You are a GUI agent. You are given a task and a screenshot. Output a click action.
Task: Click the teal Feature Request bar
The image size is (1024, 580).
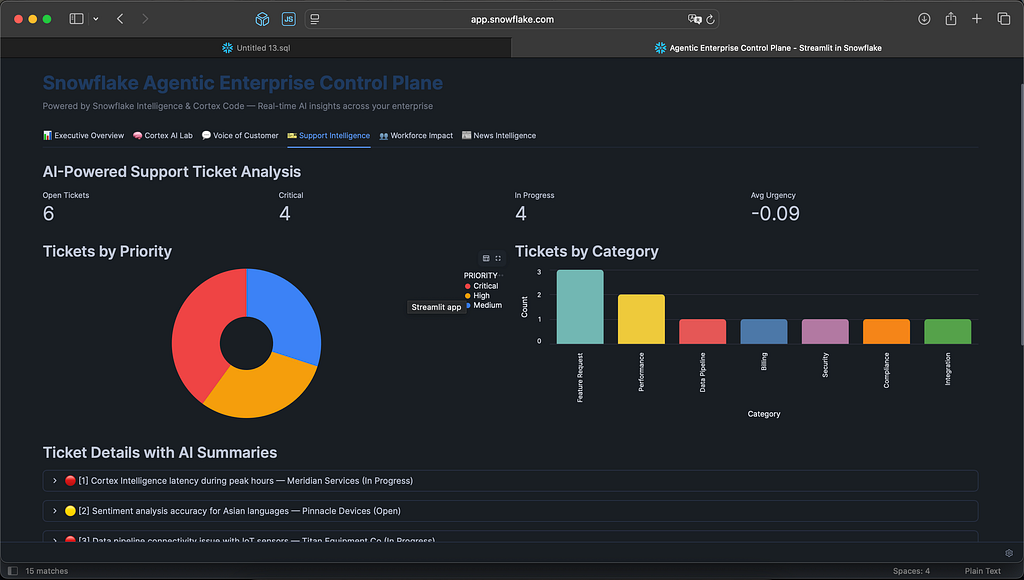580,307
